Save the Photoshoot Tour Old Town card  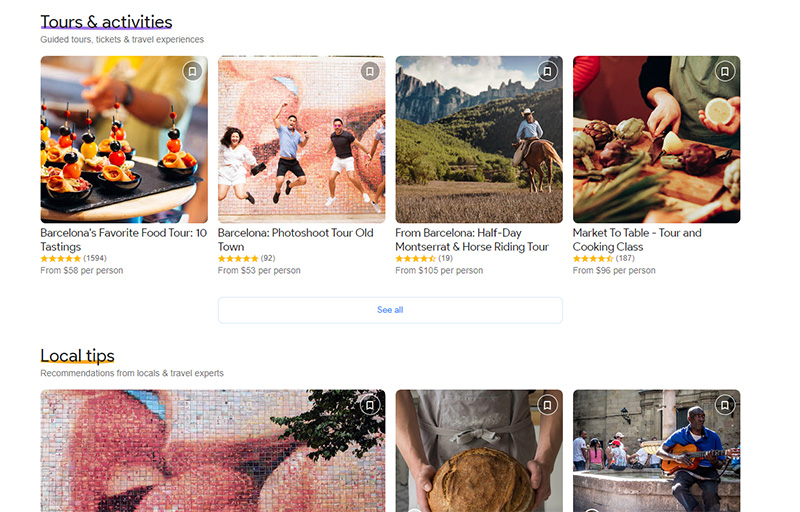370,71
